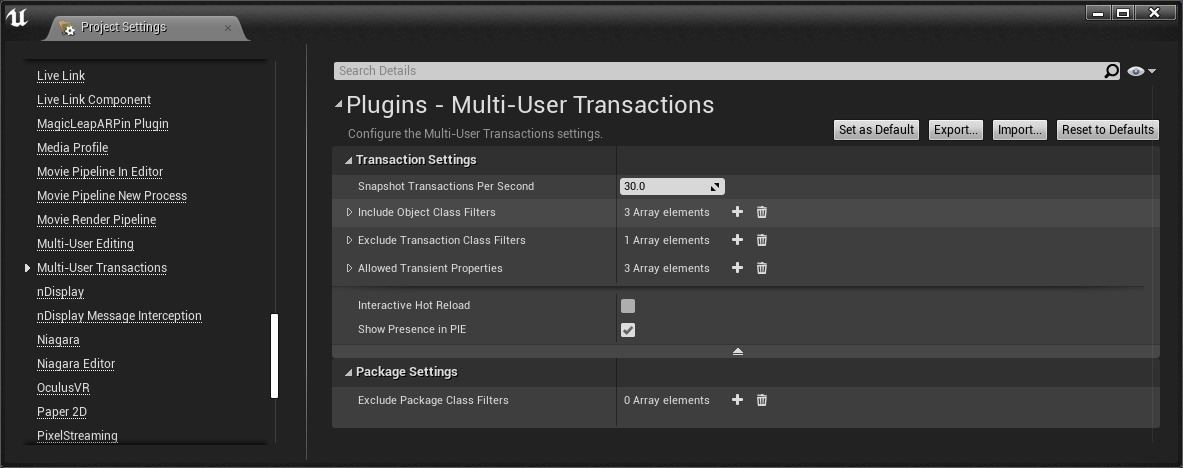1183x468 pixels.
Task: Collapse the Package Settings section
Action: [x=349, y=372]
